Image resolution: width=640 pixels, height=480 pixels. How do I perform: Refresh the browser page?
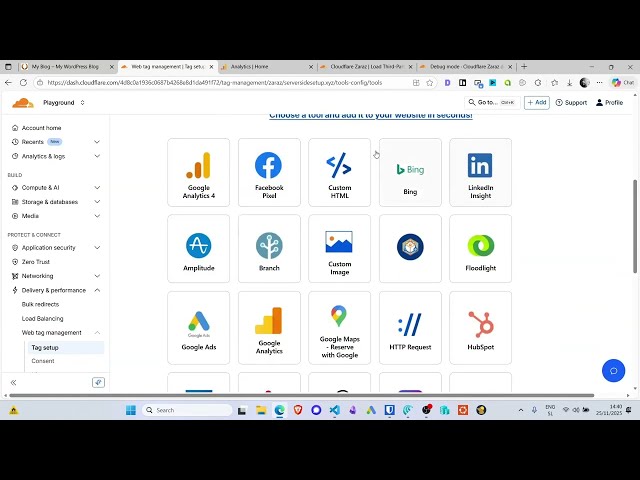23,82
